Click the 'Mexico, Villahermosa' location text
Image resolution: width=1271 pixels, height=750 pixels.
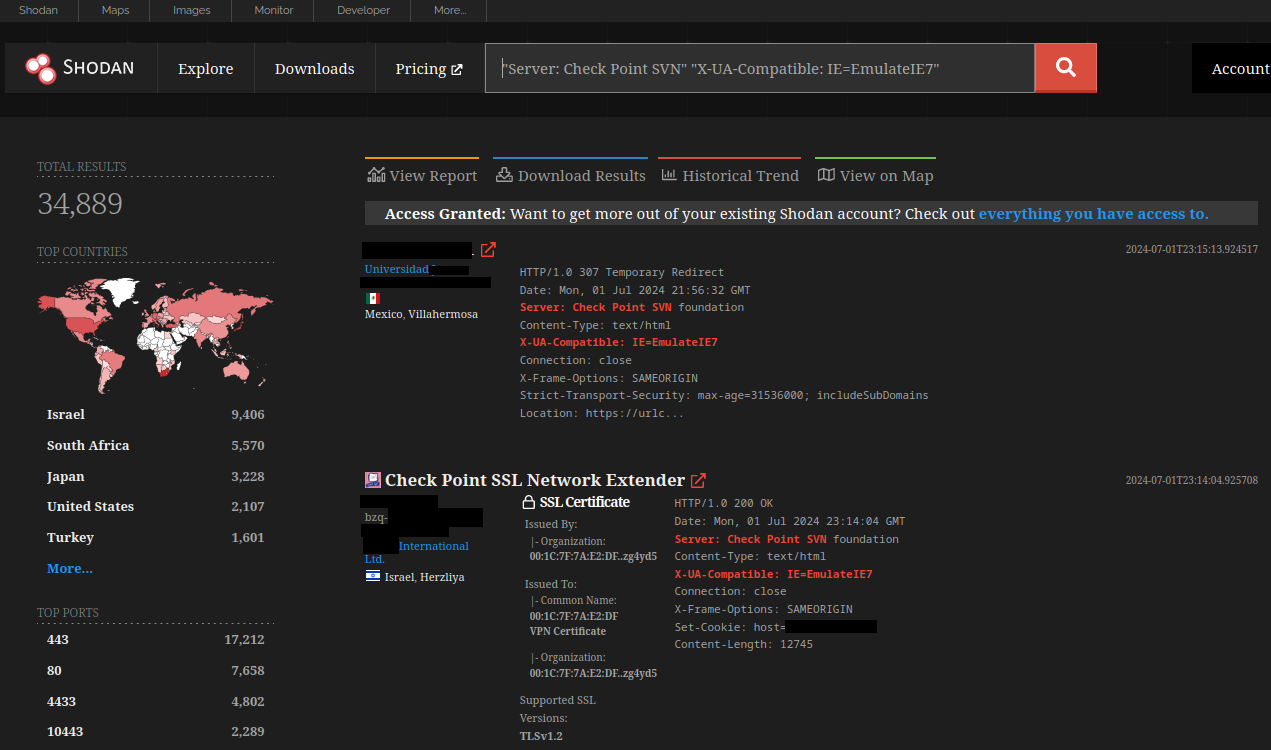[421, 314]
